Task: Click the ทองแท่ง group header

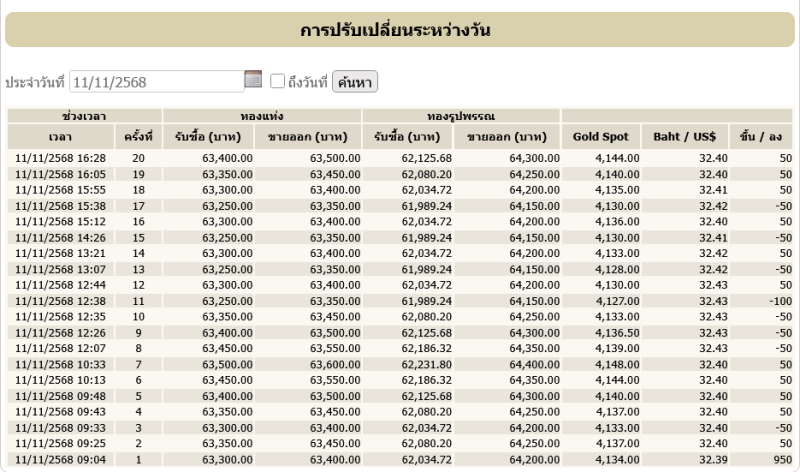Action: tap(261, 115)
